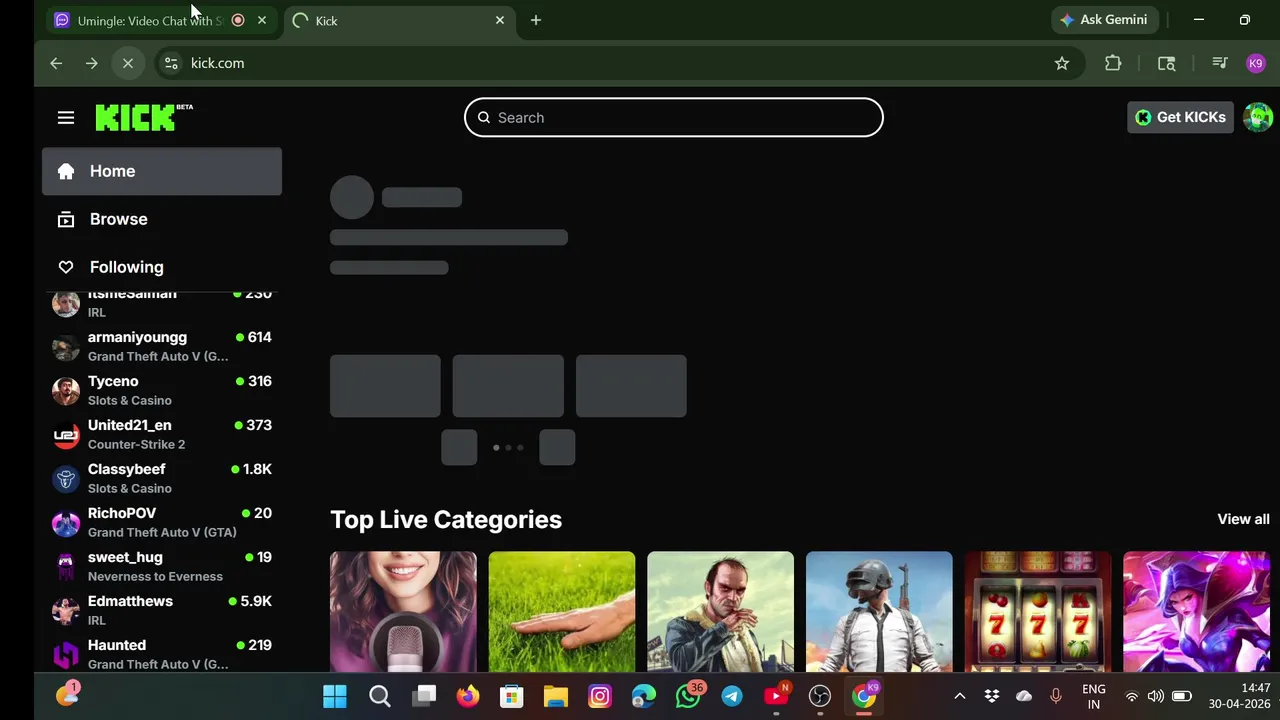Open WhatsApp from the taskbar
This screenshot has height=720, width=1280.
coord(689,696)
